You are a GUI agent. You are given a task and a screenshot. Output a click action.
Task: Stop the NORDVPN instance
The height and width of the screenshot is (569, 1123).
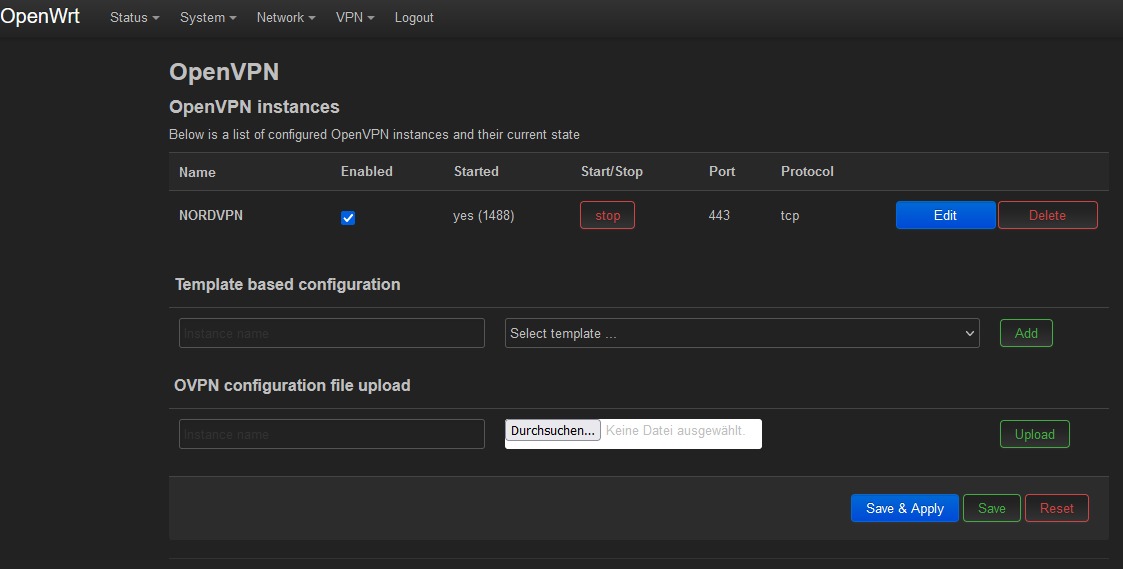607,215
